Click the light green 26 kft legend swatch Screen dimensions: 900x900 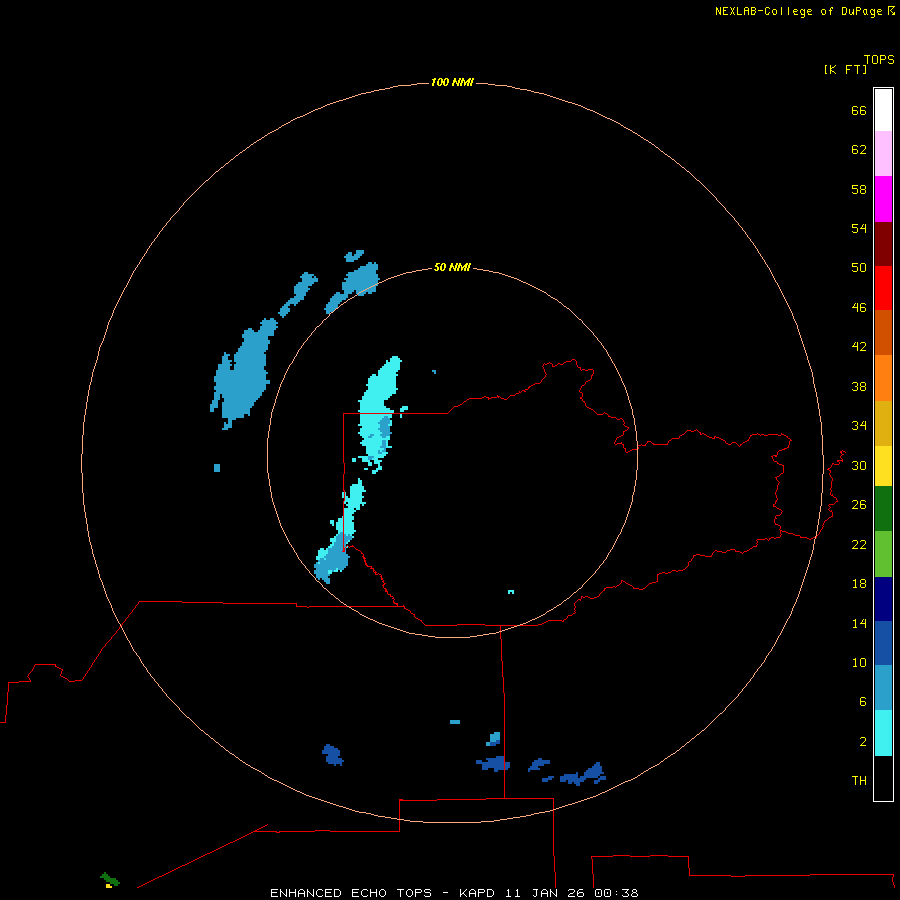883,554
